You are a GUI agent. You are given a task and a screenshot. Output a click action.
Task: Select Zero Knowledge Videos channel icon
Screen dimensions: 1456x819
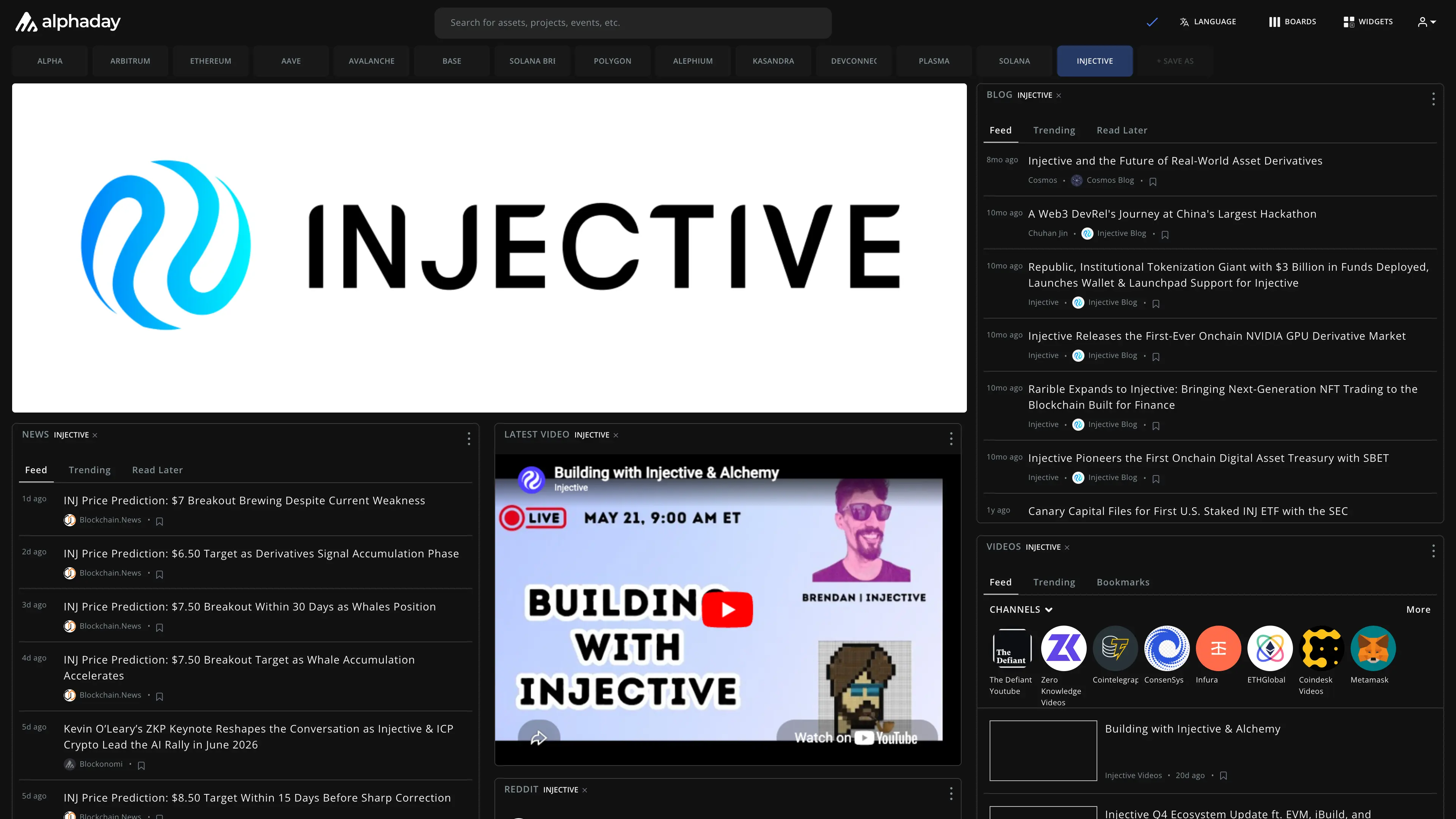pyautogui.click(x=1063, y=648)
